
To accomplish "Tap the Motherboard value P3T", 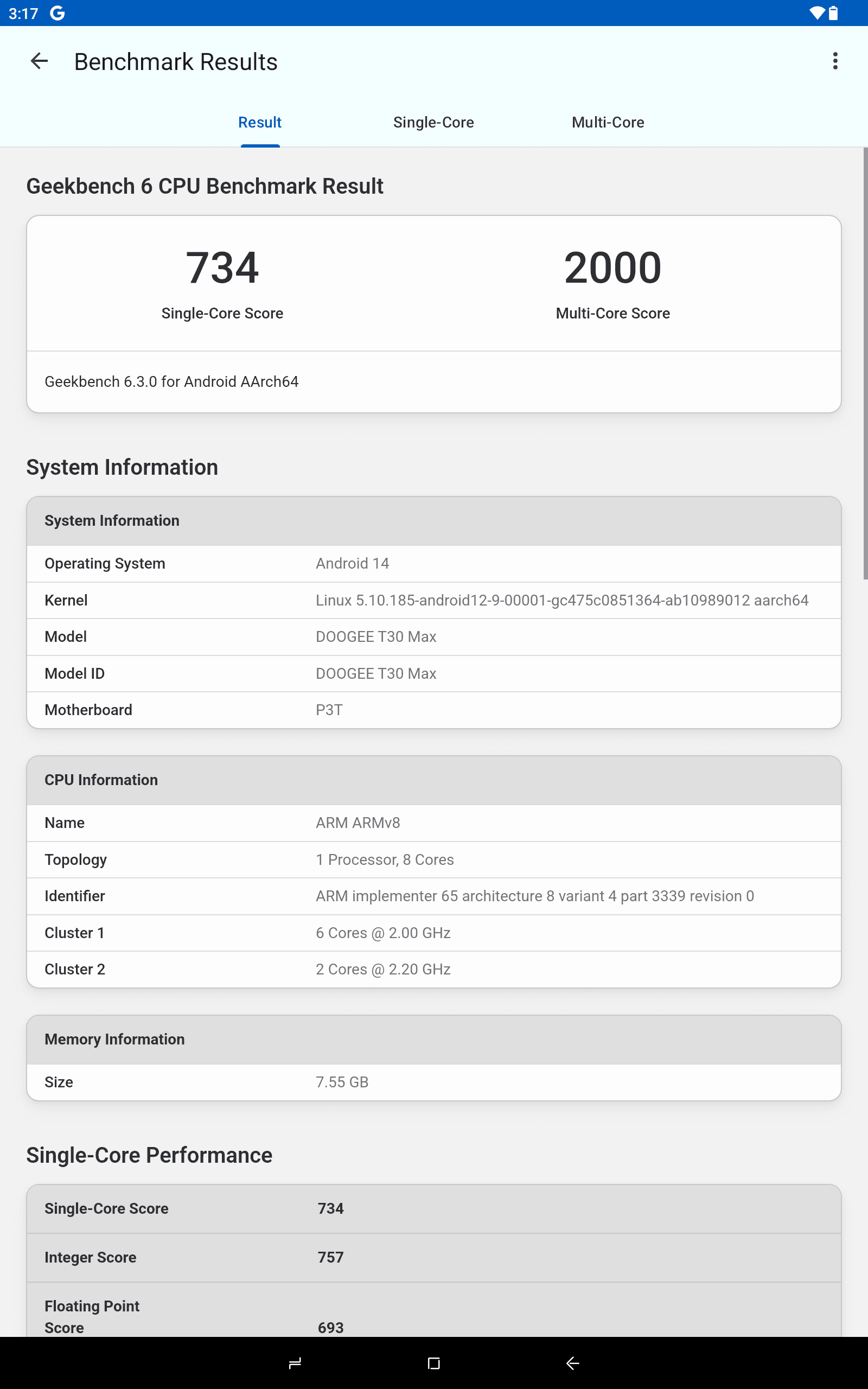I will click(x=329, y=710).
